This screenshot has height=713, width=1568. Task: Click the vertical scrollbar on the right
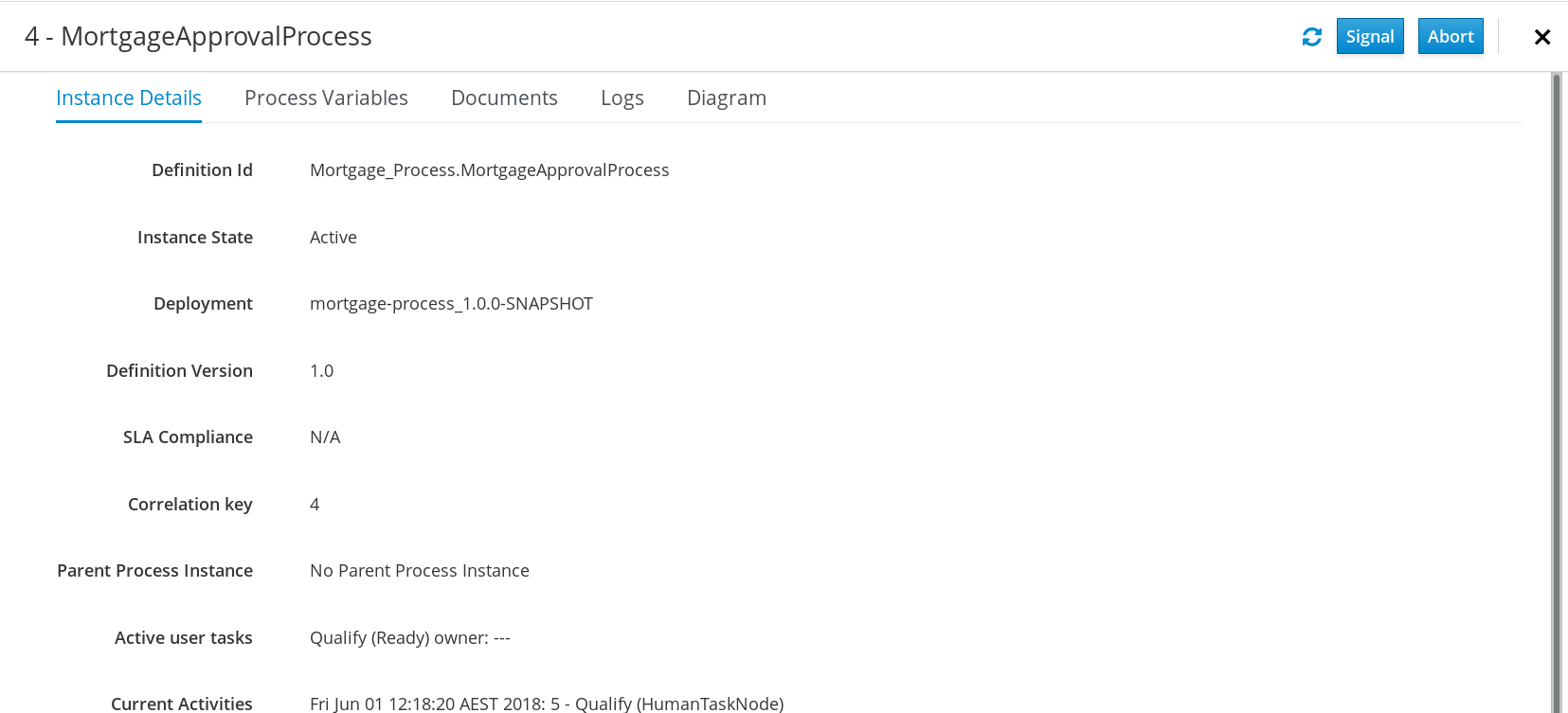1556,392
